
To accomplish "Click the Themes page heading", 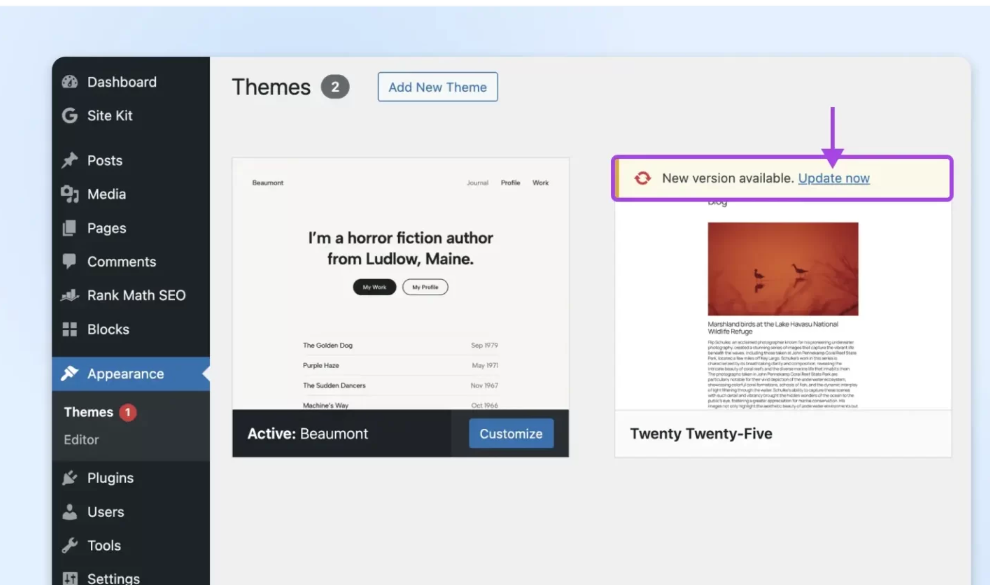I will point(271,87).
